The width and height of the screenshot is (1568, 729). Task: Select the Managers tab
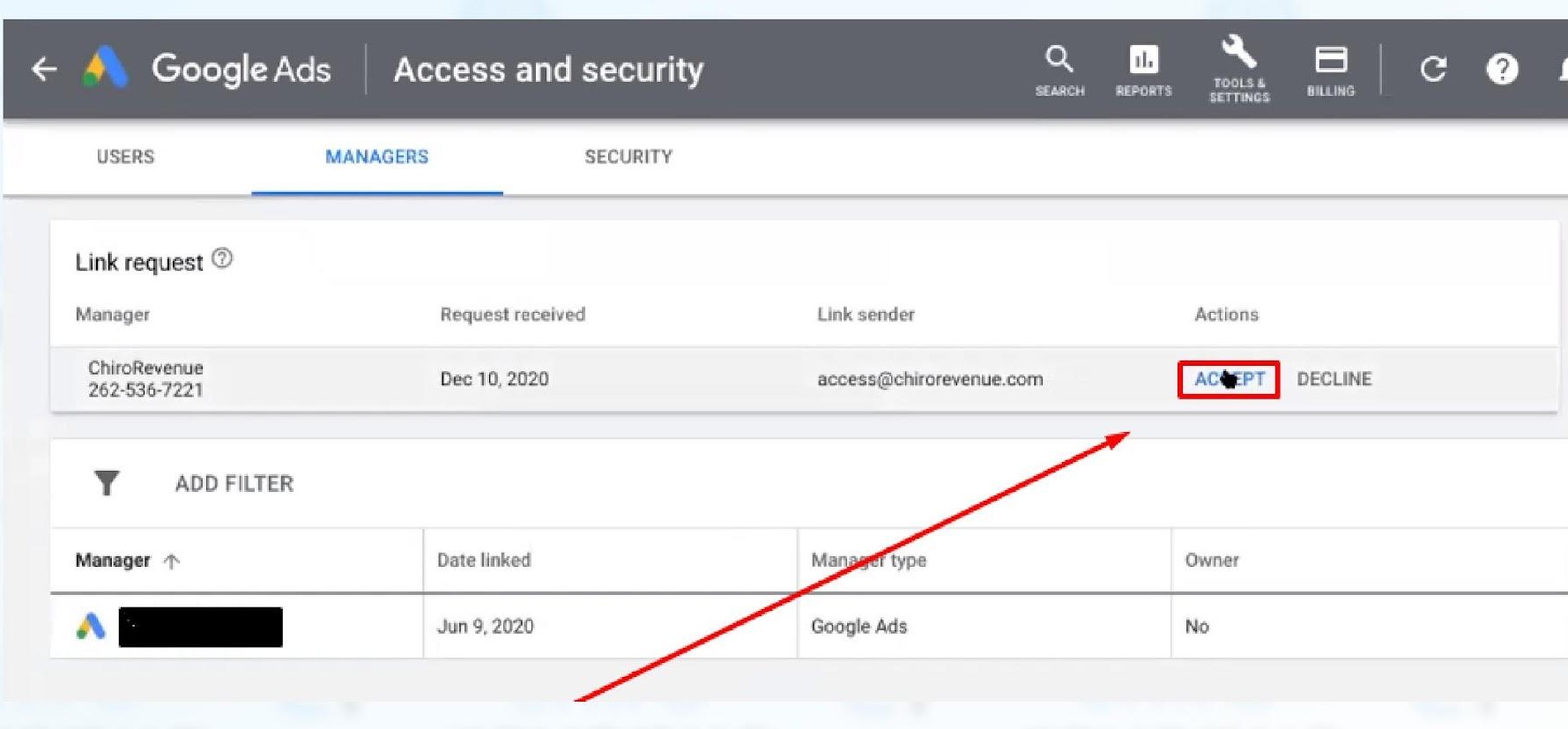point(376,157)
